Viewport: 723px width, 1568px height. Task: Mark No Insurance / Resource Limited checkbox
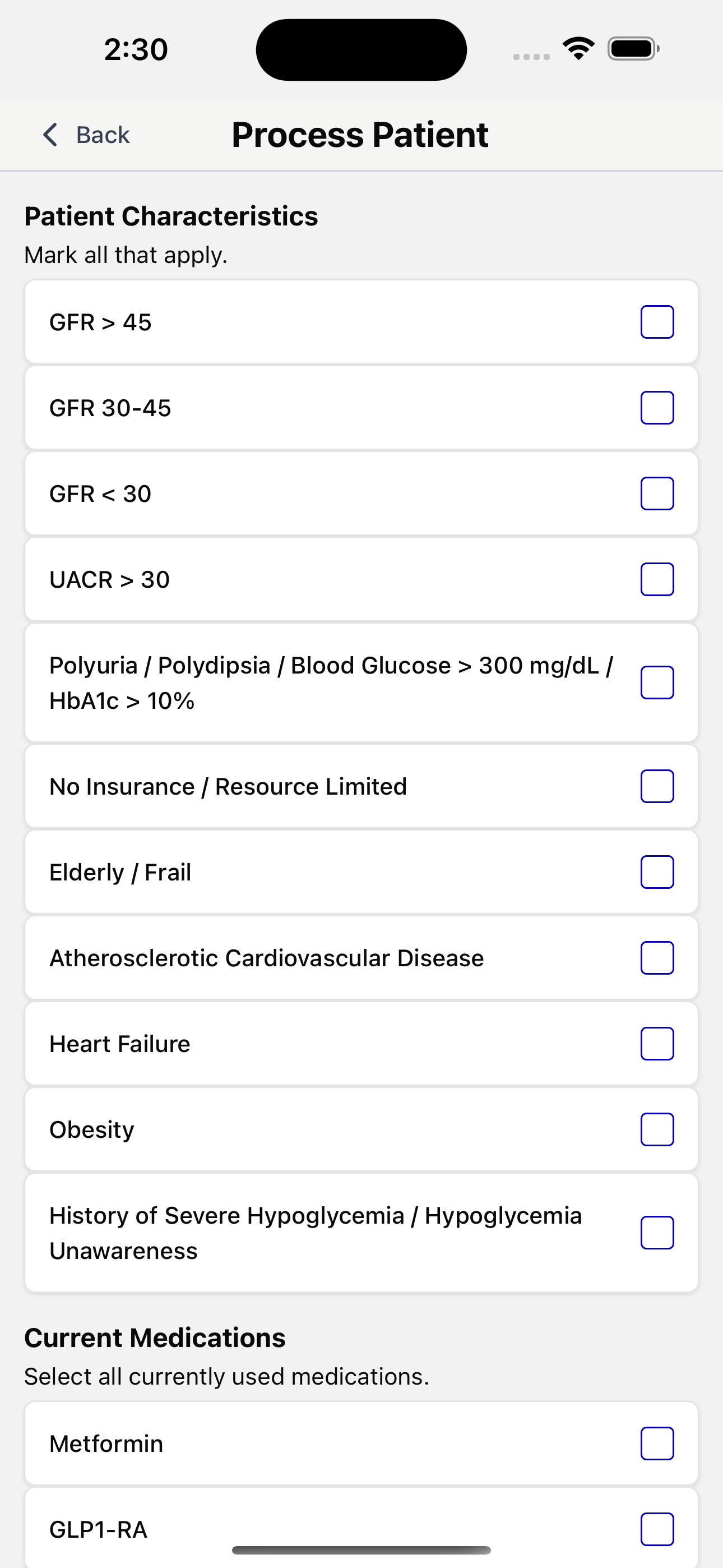(657, 786)
